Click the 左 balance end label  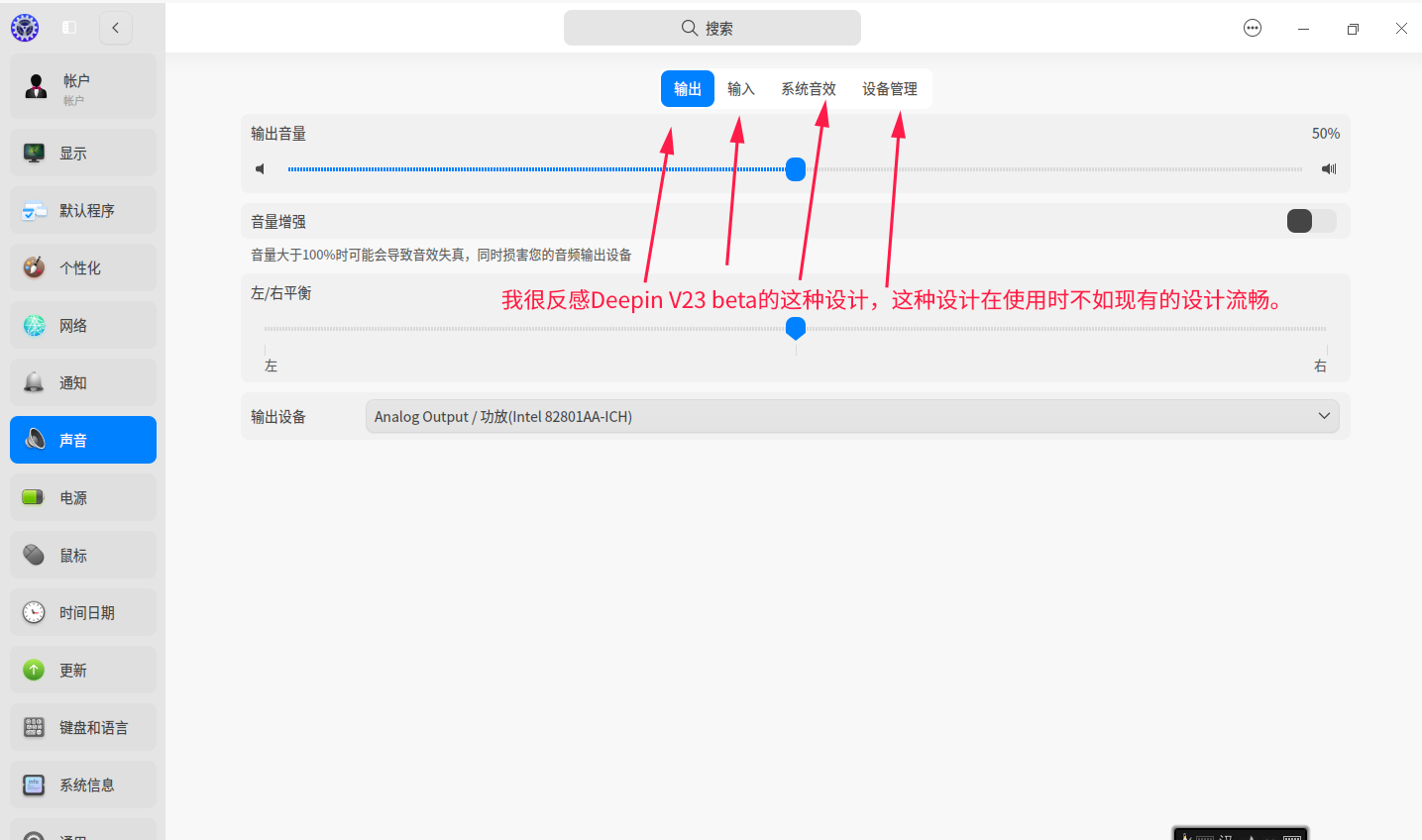click(272, 367)
